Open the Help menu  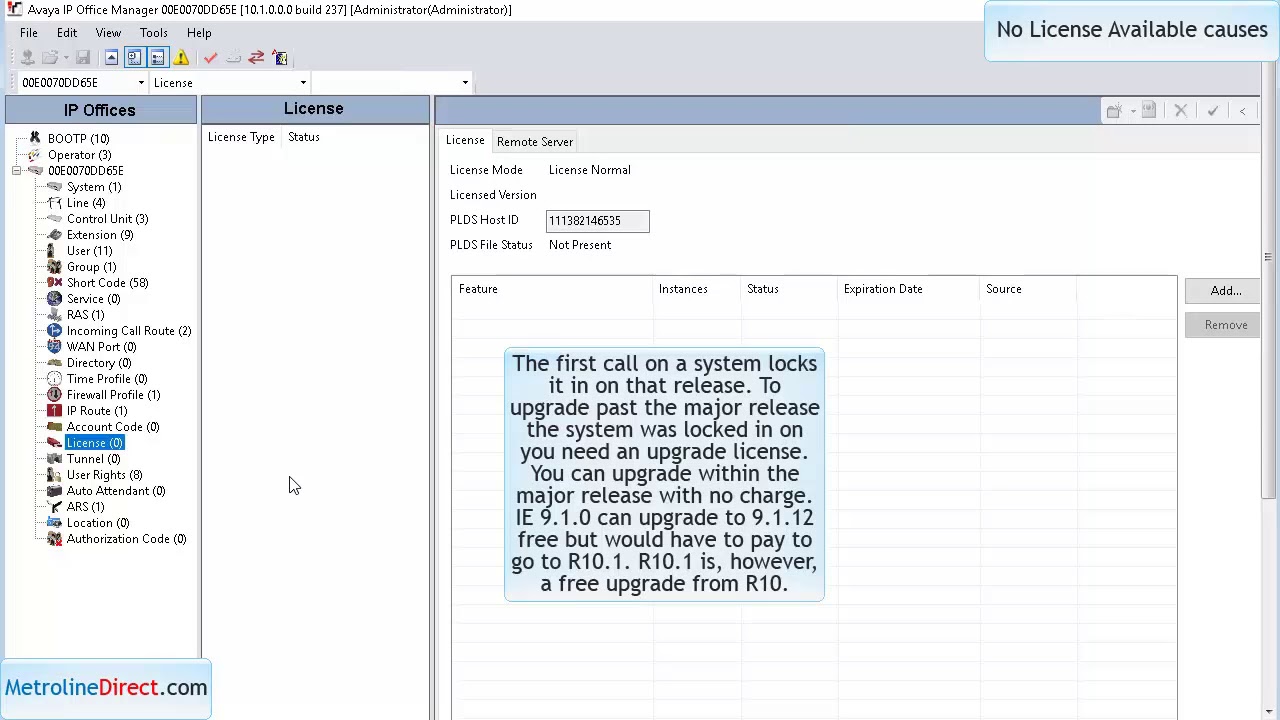coord(199,33)
